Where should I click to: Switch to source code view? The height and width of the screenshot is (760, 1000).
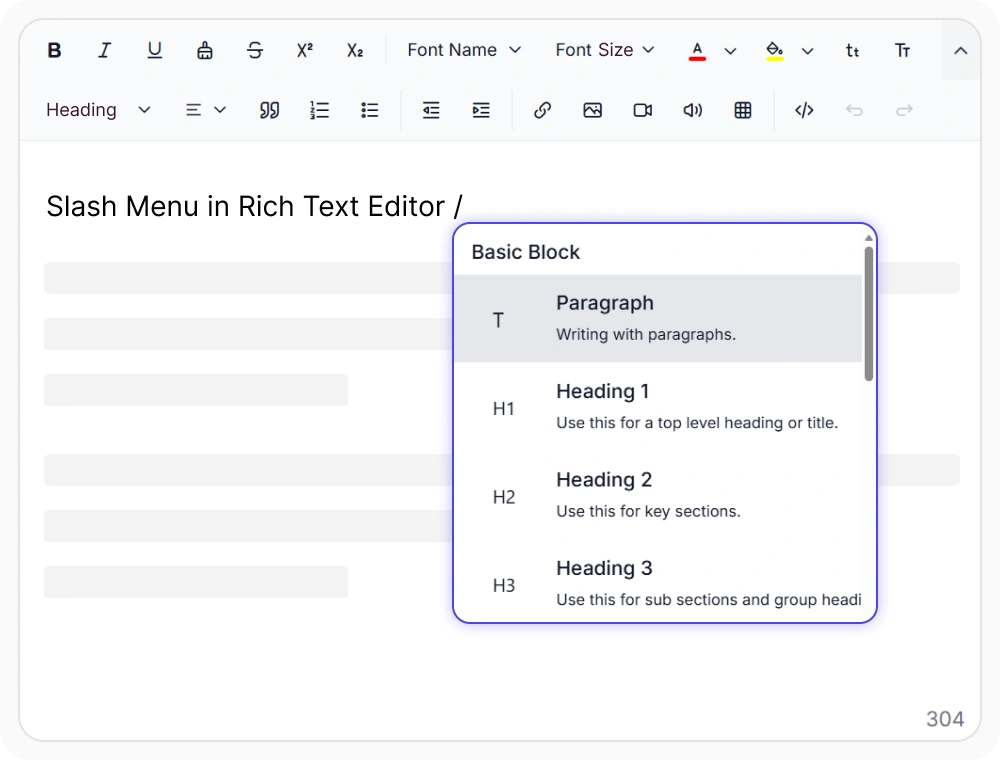pos(804,110)
